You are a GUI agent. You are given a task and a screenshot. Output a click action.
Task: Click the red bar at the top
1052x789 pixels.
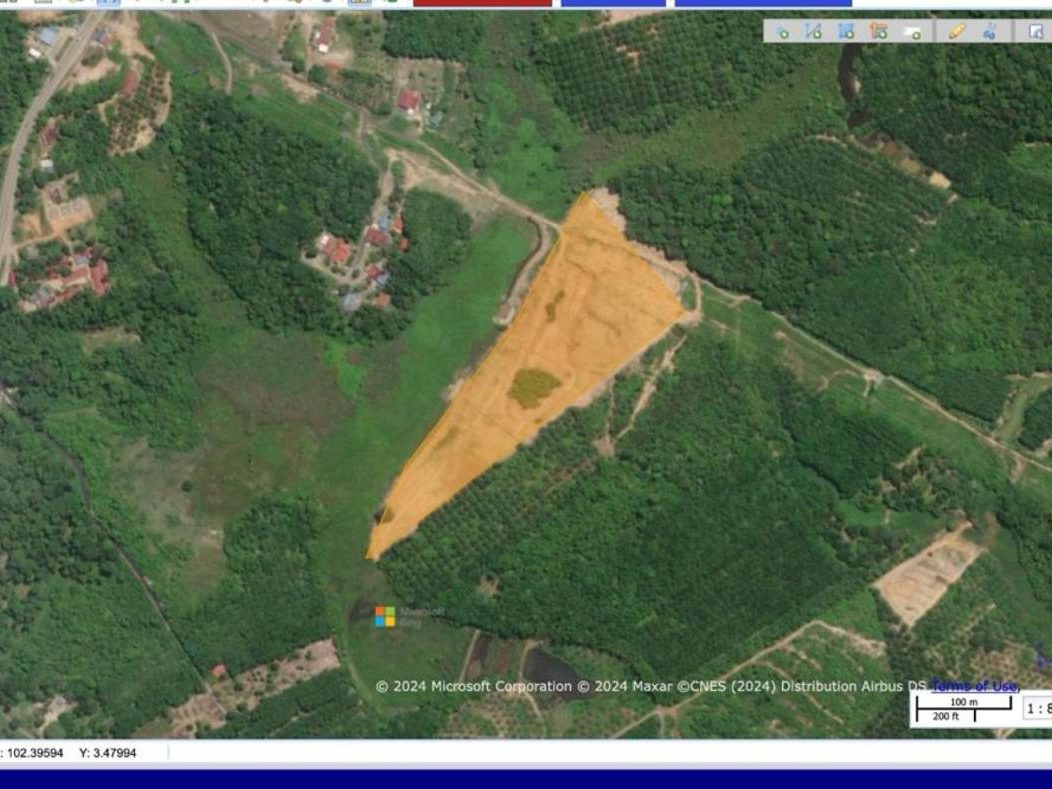[x=482, y=3]
